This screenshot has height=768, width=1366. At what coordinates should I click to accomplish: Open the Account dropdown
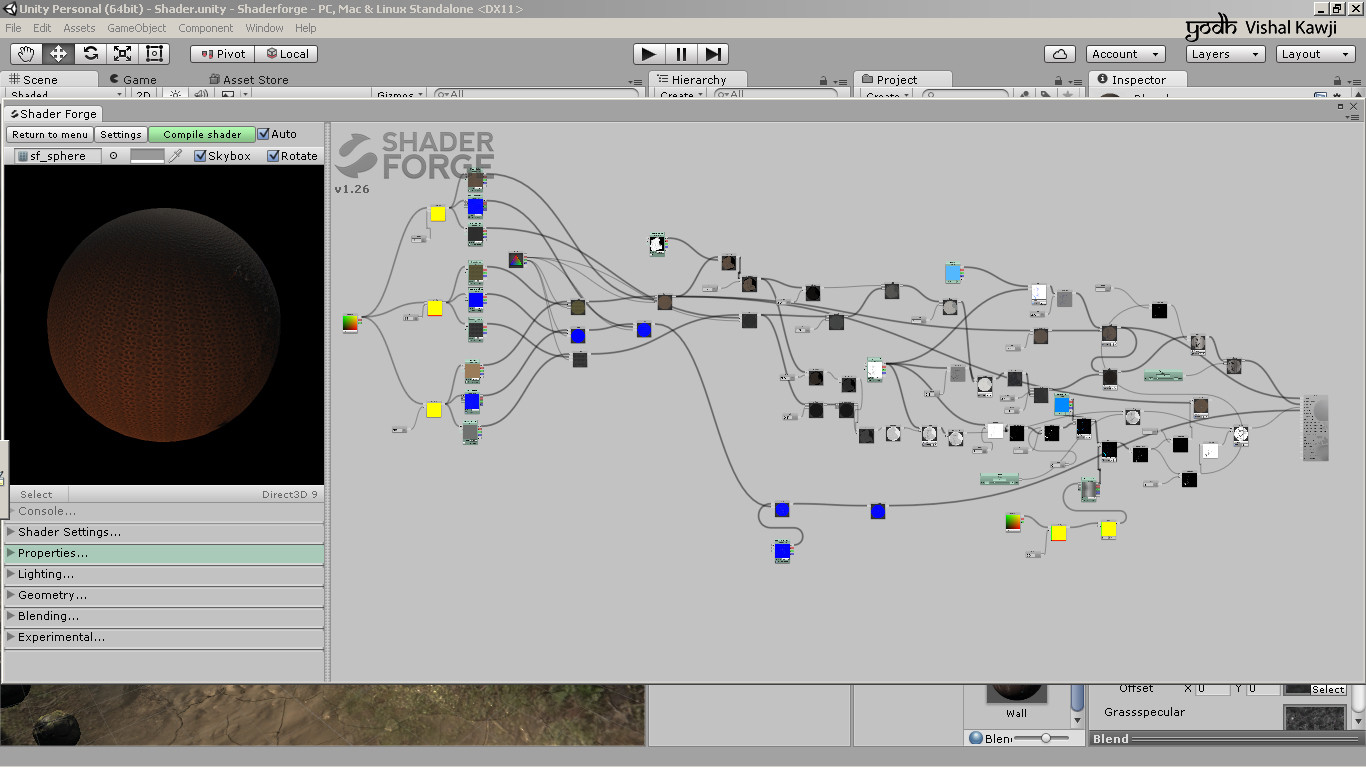1125,54
